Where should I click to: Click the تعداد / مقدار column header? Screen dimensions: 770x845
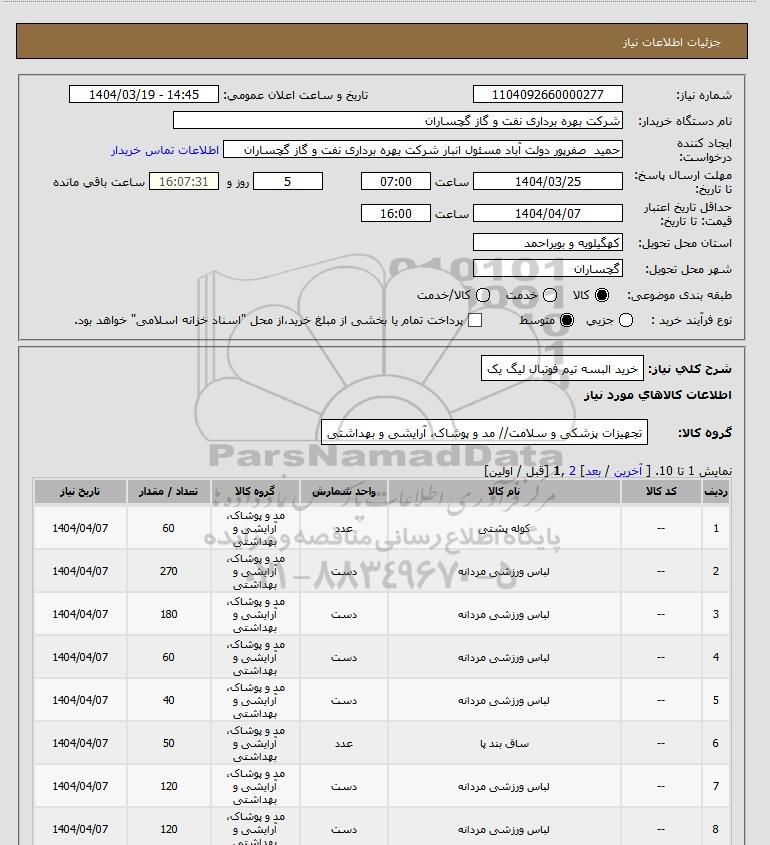(x=169, y=491)
